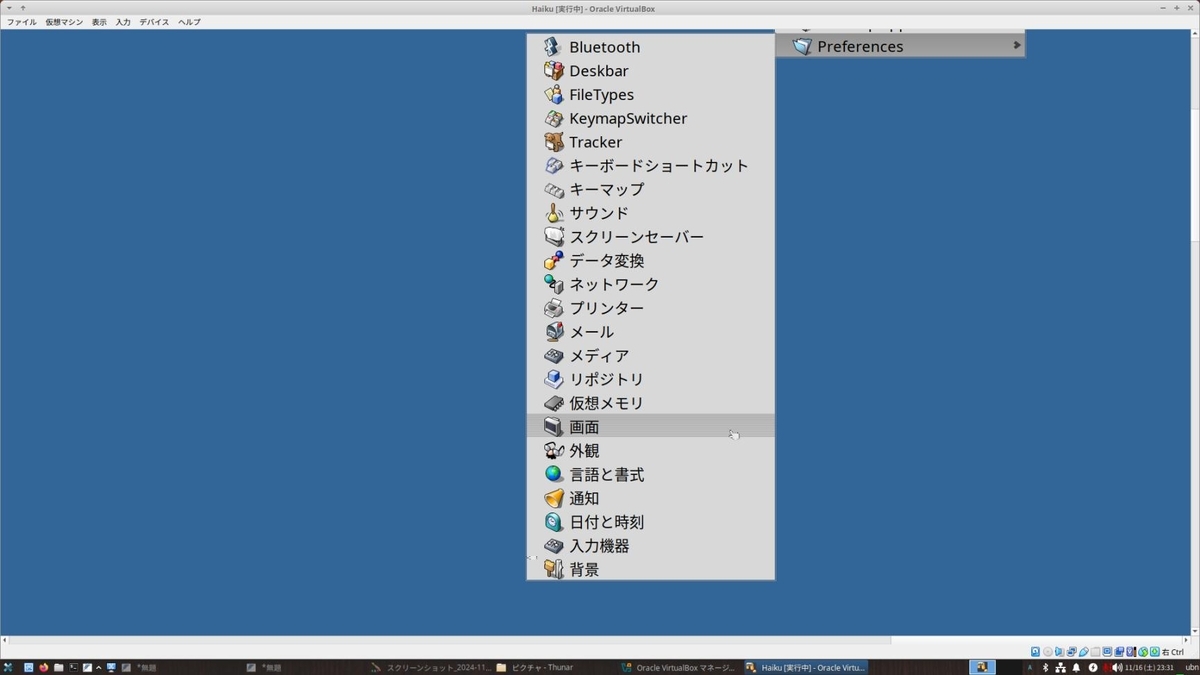
Task: Open 日付と時刻 preferences
Action: point(650,522)
